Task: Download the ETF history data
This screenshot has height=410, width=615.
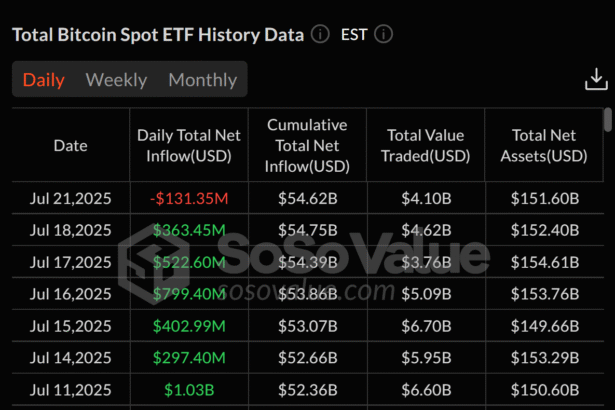Action: pyautogui.click(x=596, y=82)
